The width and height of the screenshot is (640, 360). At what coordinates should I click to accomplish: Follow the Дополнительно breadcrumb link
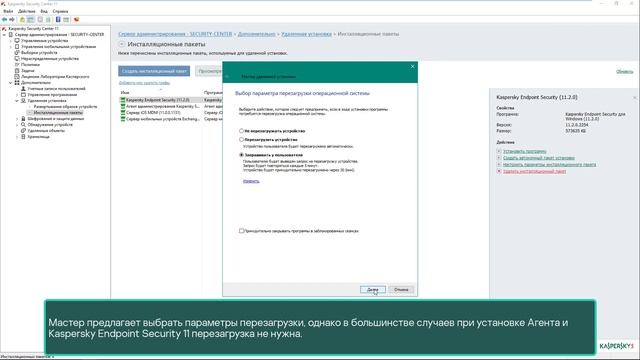click(x=257, y=34)
